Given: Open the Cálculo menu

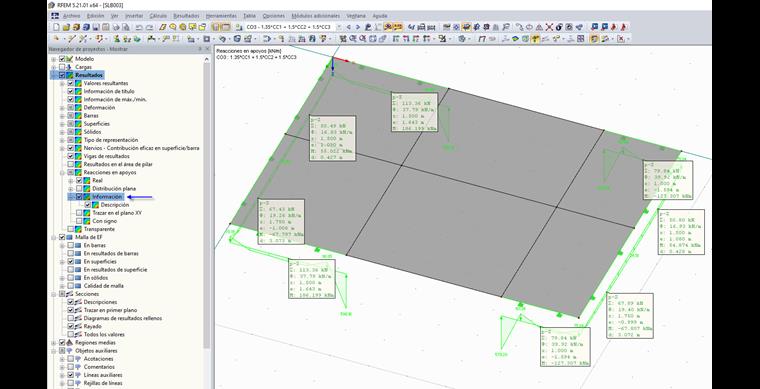Looking at the screenshot, I should pyautogui.click(x=158, y=16).
